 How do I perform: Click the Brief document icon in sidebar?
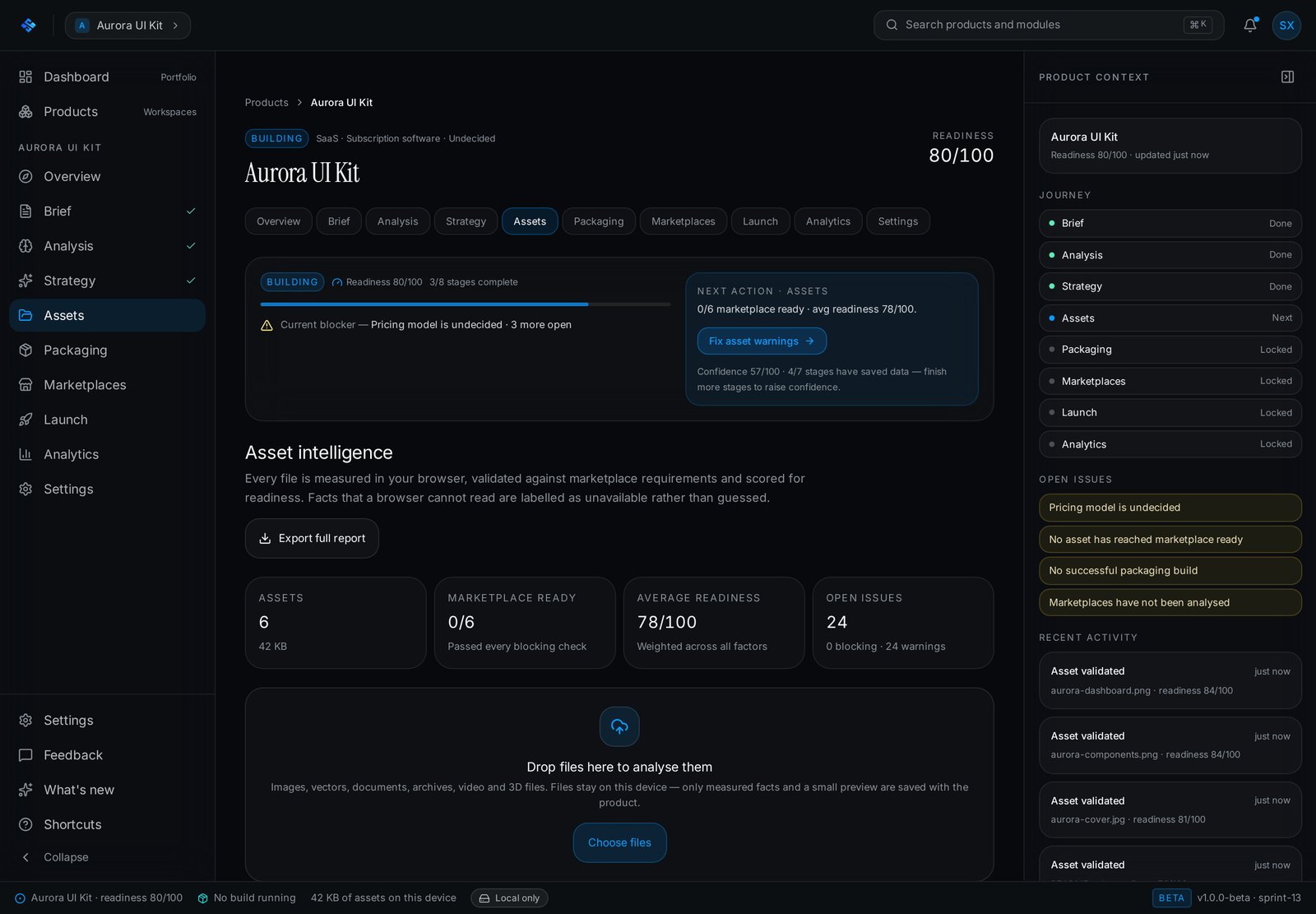(25, 211)
